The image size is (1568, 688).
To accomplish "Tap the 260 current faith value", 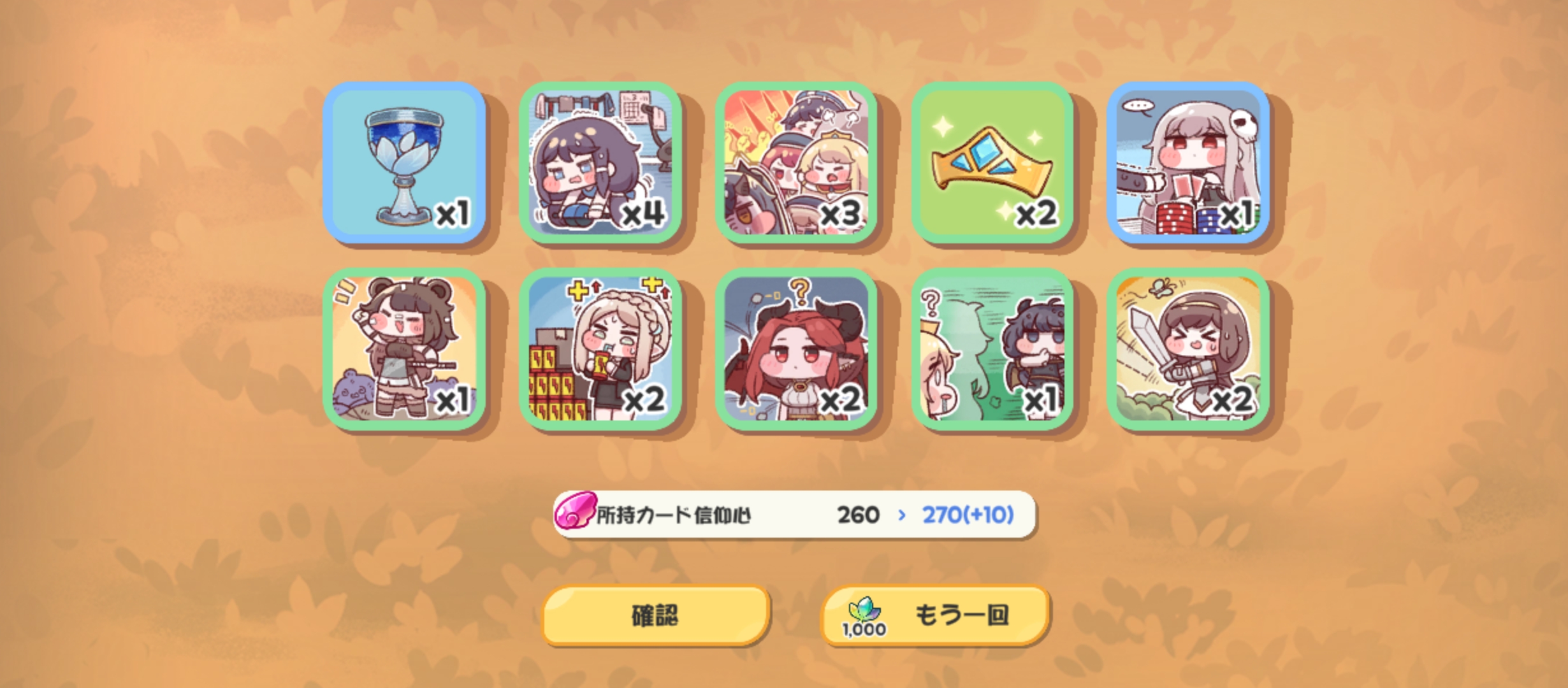I will 859,515.
